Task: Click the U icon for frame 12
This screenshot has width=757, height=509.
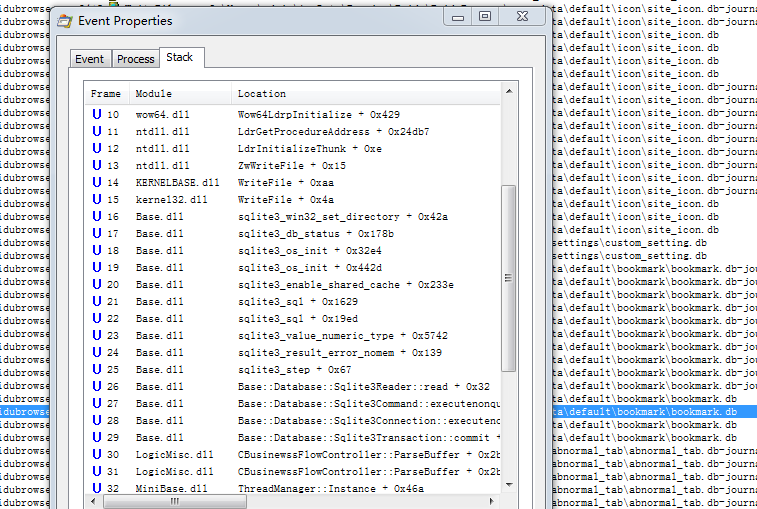Action: tap(97, 148)
